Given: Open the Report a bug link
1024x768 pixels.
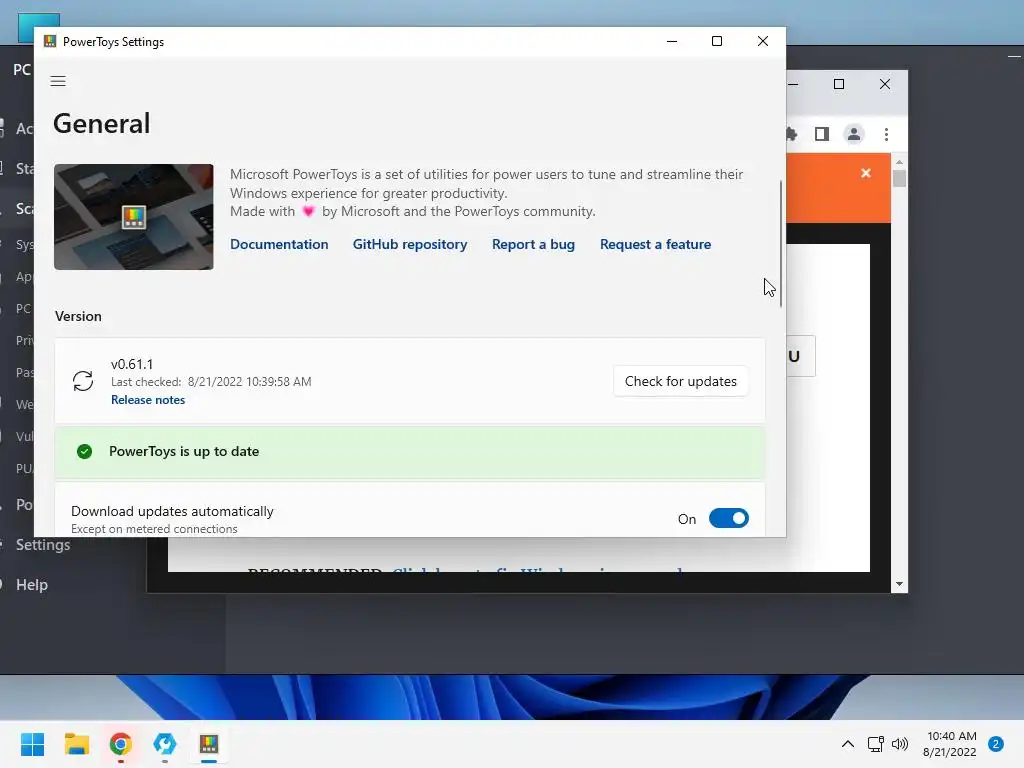Looking at the screenshot, I should pyautogui.click(x=534, y=244).
